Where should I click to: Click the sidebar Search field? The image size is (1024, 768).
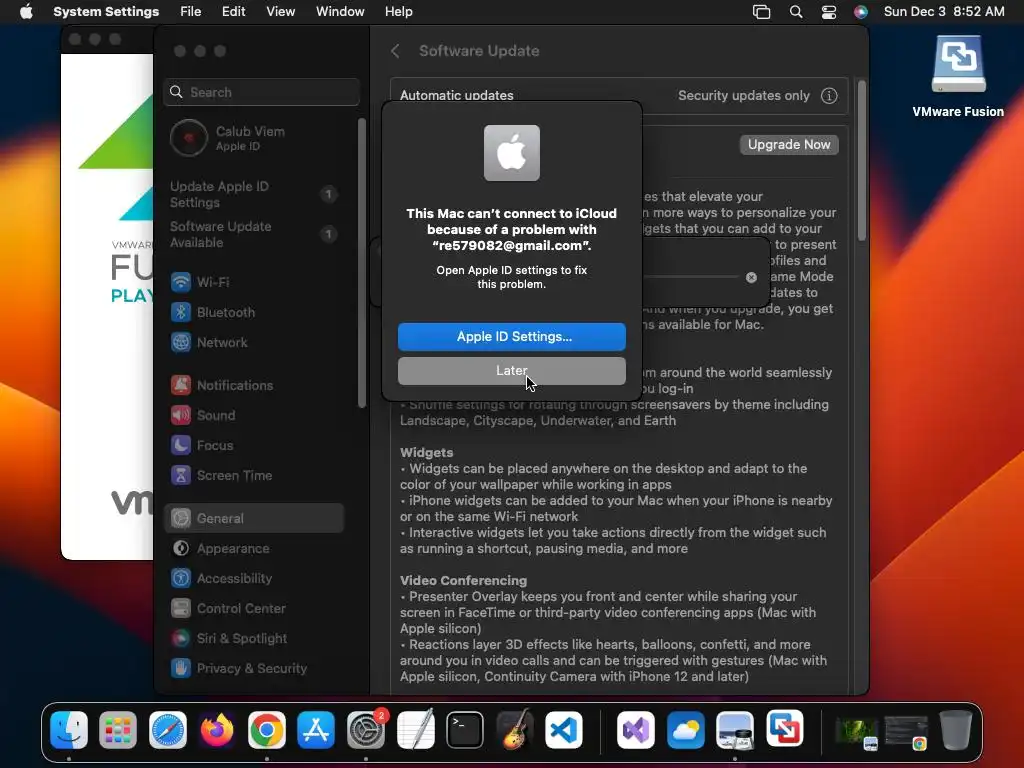261,92
